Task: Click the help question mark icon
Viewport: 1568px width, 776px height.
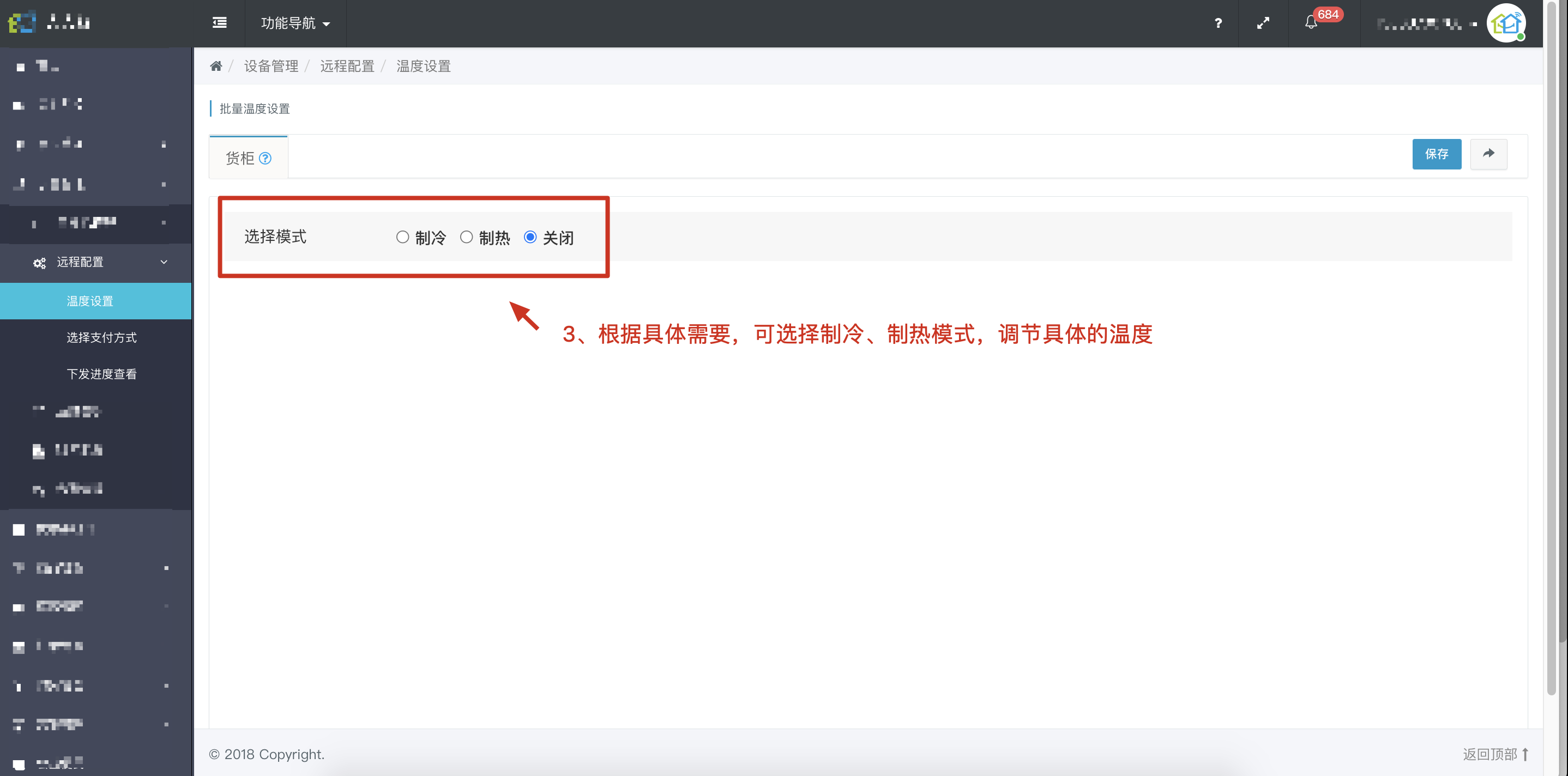Action: [1217, 23]
